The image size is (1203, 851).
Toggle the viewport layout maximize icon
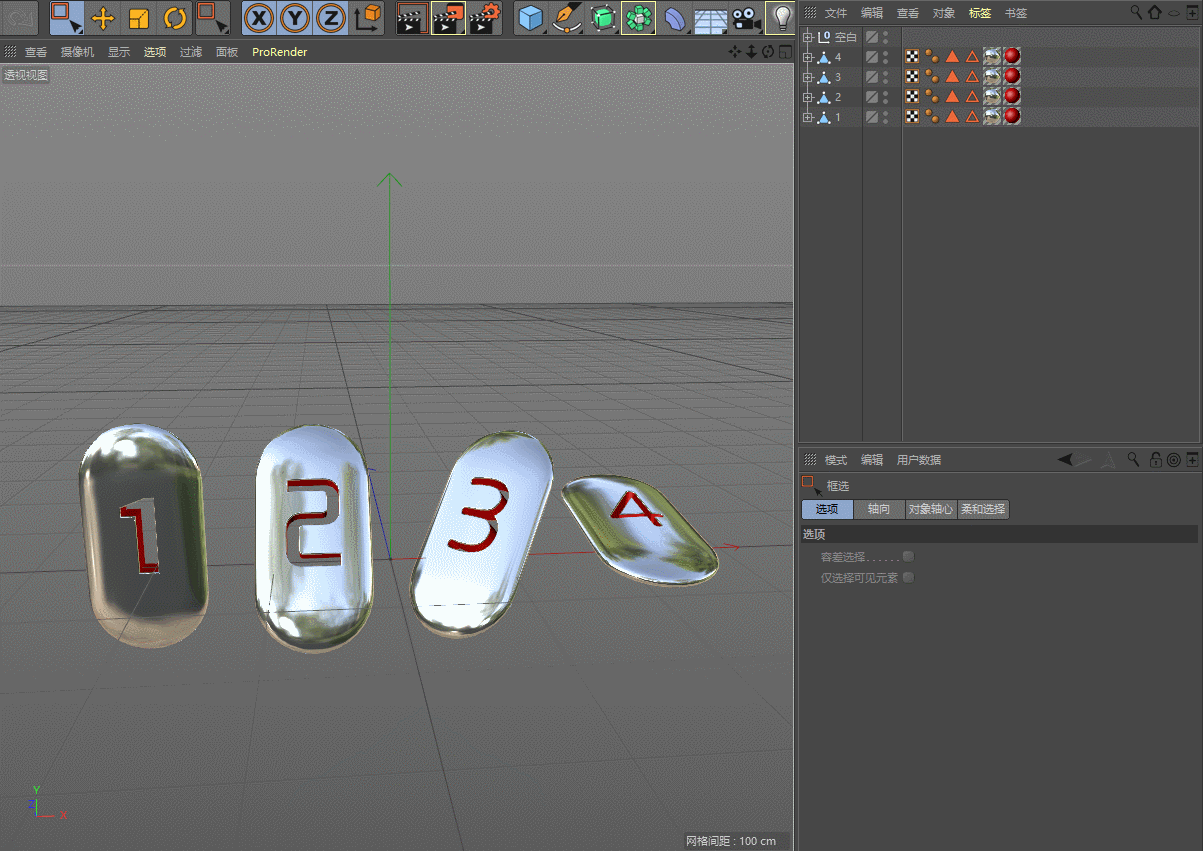pyautogui.click(x=783, y=52)
